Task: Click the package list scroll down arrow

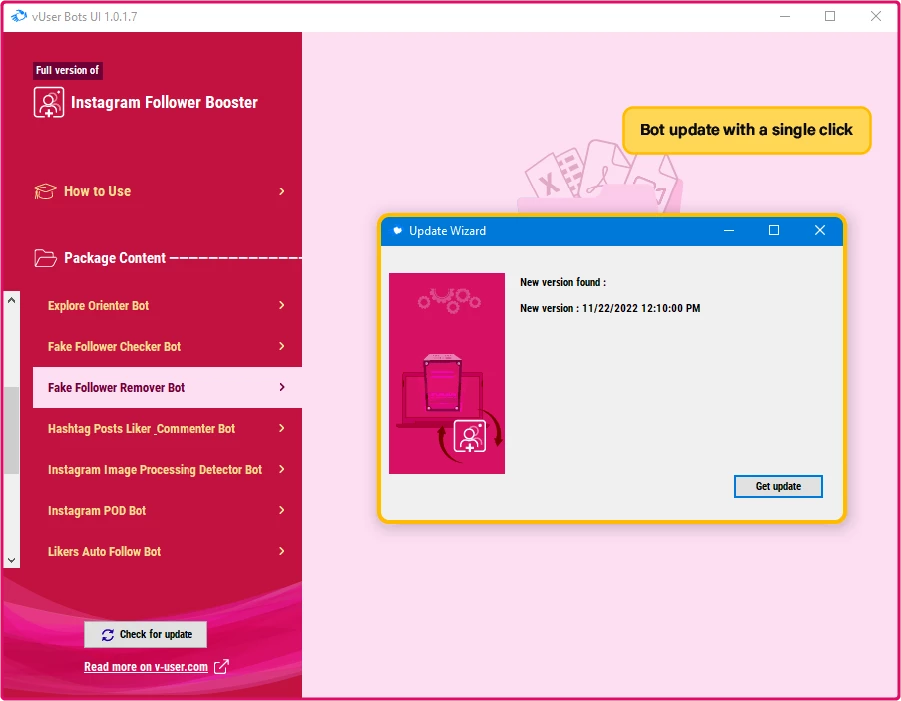Action: 11,560
